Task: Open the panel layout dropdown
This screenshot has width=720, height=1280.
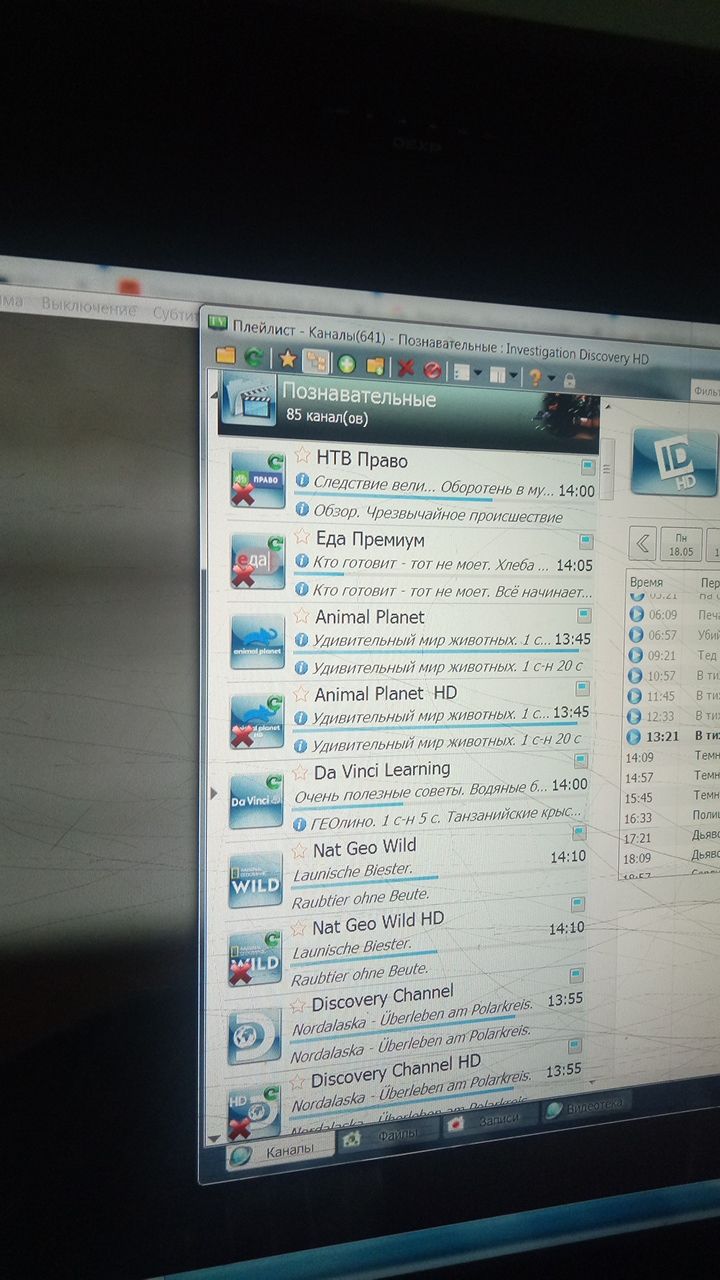Action: click(x=504, y=375)
